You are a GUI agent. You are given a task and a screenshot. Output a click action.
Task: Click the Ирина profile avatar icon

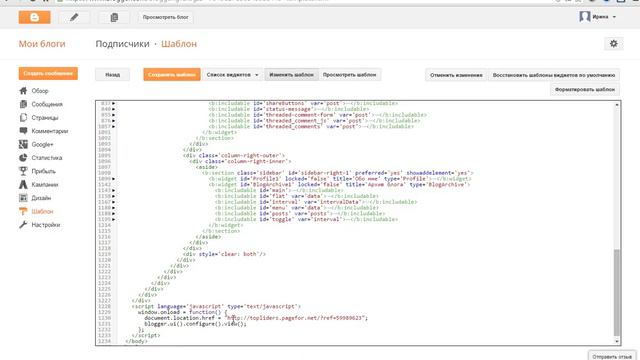click(x=584, y=16)
